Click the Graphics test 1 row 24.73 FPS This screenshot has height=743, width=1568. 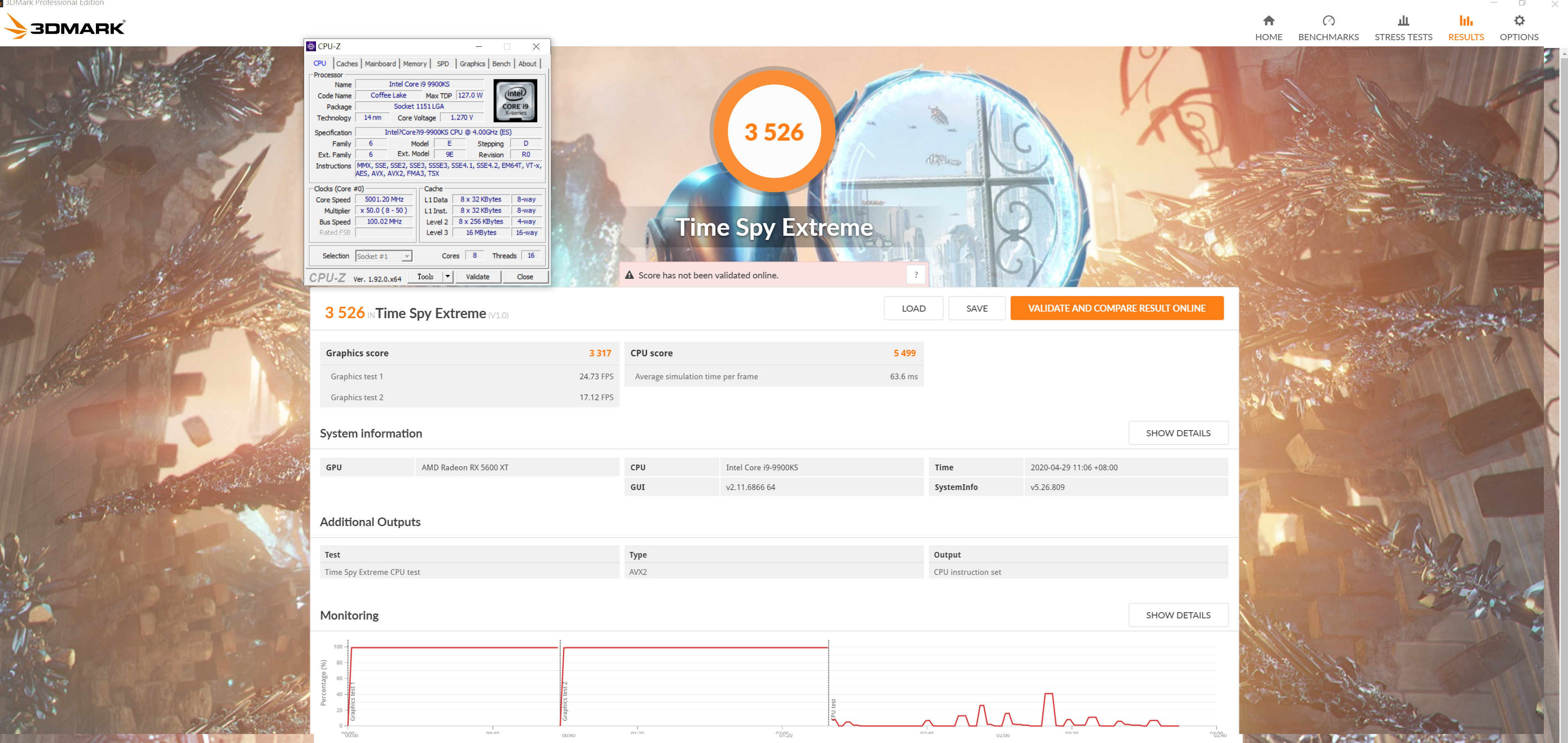[469, 376]
